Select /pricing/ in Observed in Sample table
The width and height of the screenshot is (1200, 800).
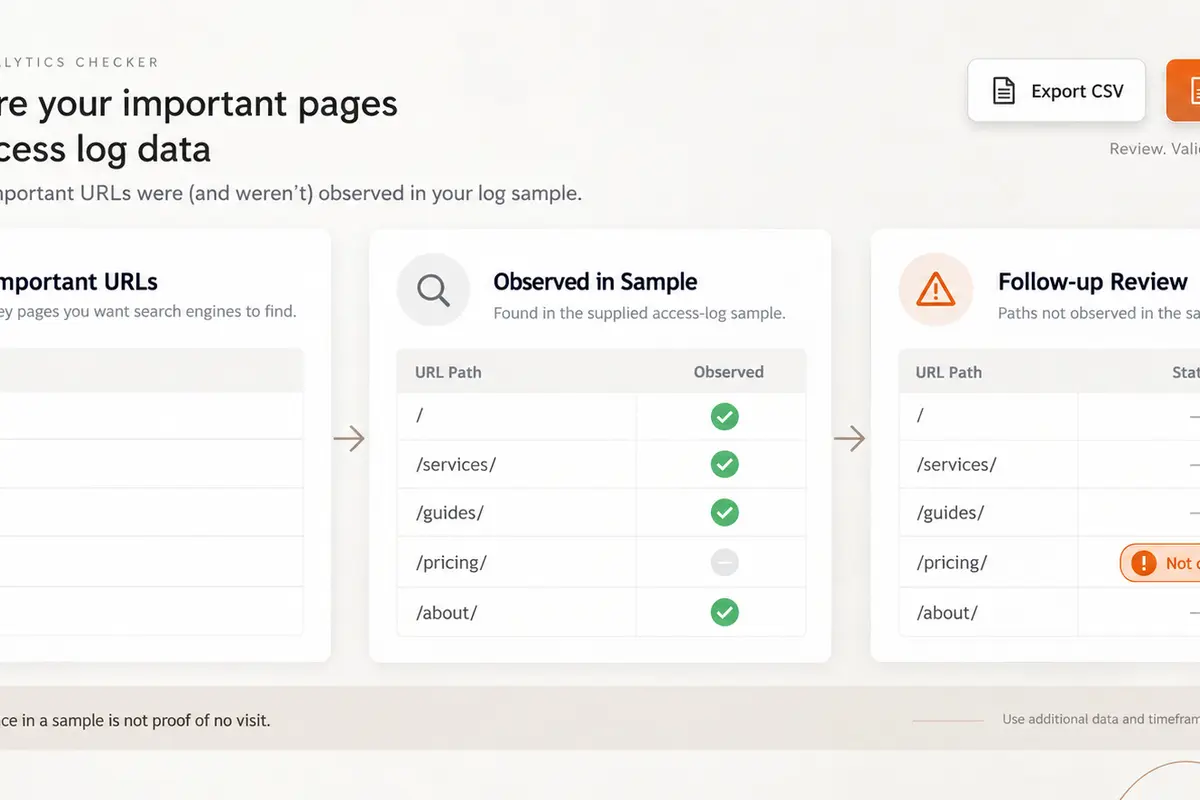451,563
